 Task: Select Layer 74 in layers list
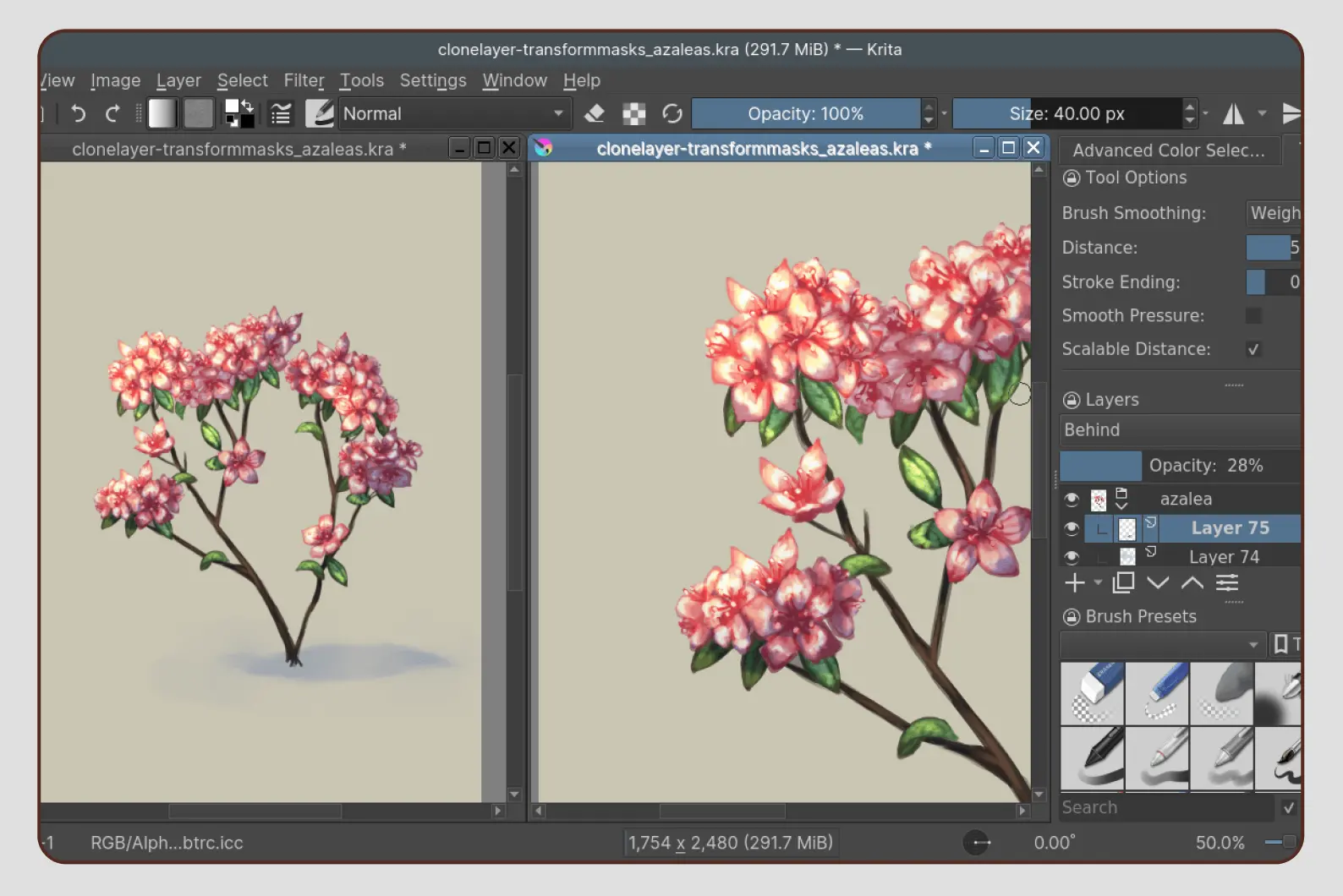(x=1224, y=557)
